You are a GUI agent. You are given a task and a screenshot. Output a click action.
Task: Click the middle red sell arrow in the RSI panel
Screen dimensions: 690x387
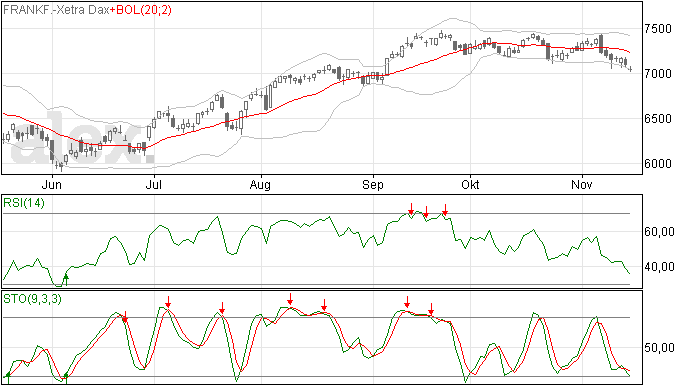point(426,212)
